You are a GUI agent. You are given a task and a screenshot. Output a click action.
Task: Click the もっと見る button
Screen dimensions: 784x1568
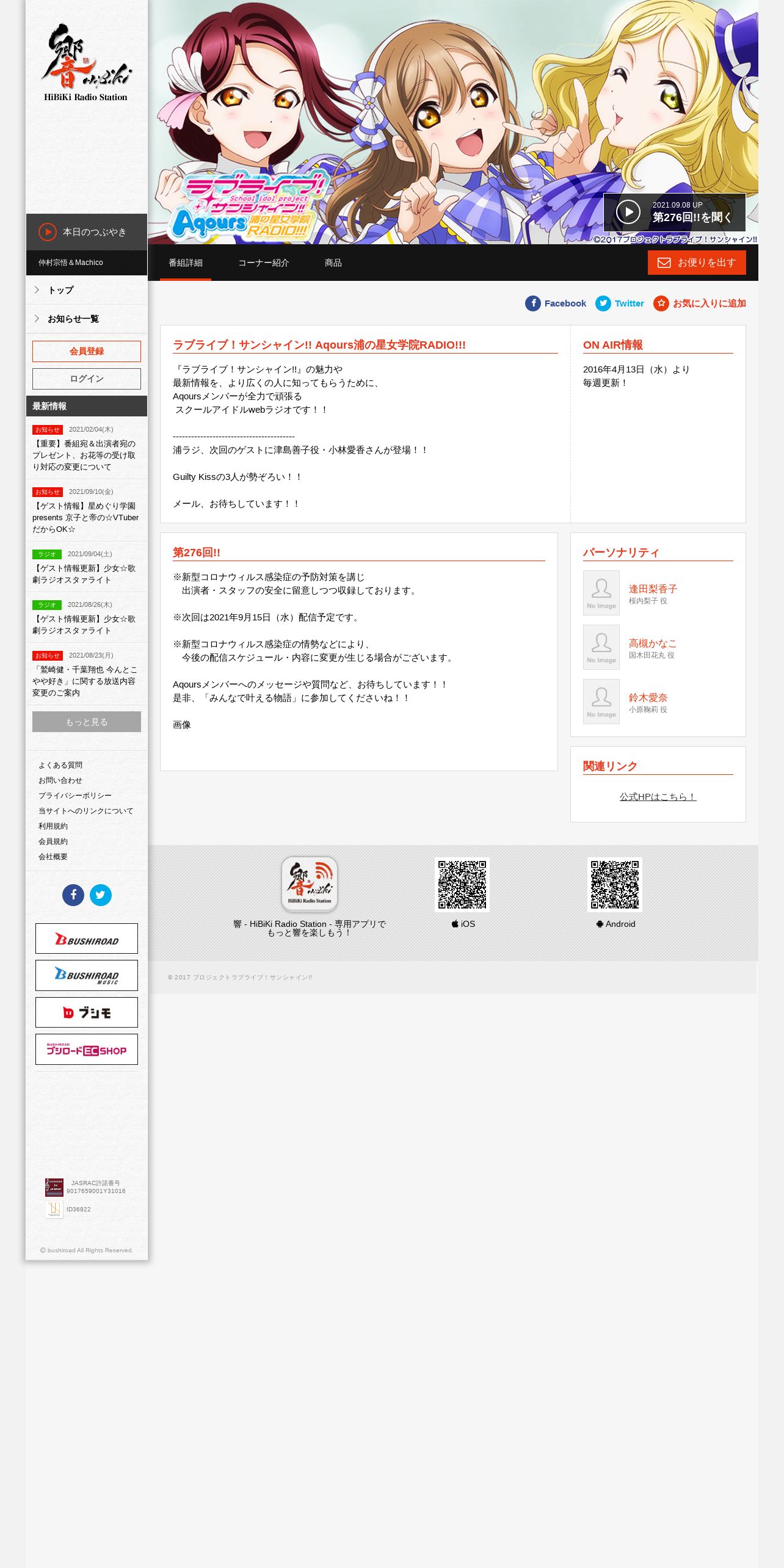pyautogui.click(x=87, y=722)
